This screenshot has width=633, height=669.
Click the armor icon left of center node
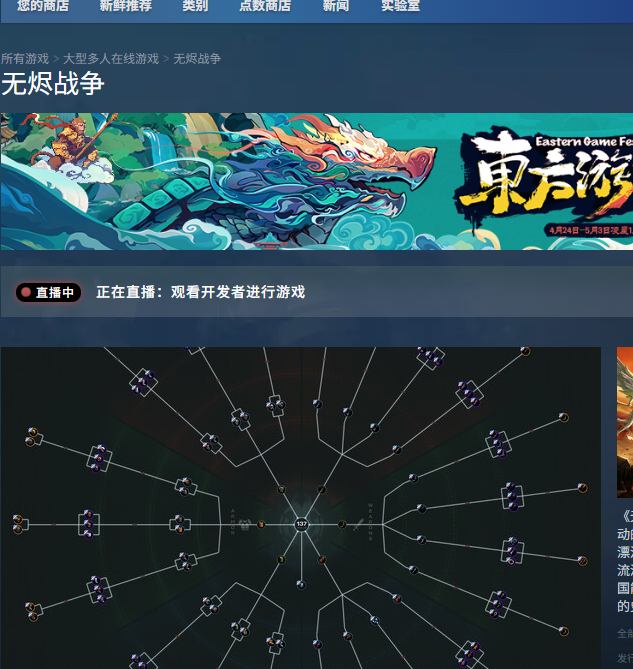(x=245, y=524)
